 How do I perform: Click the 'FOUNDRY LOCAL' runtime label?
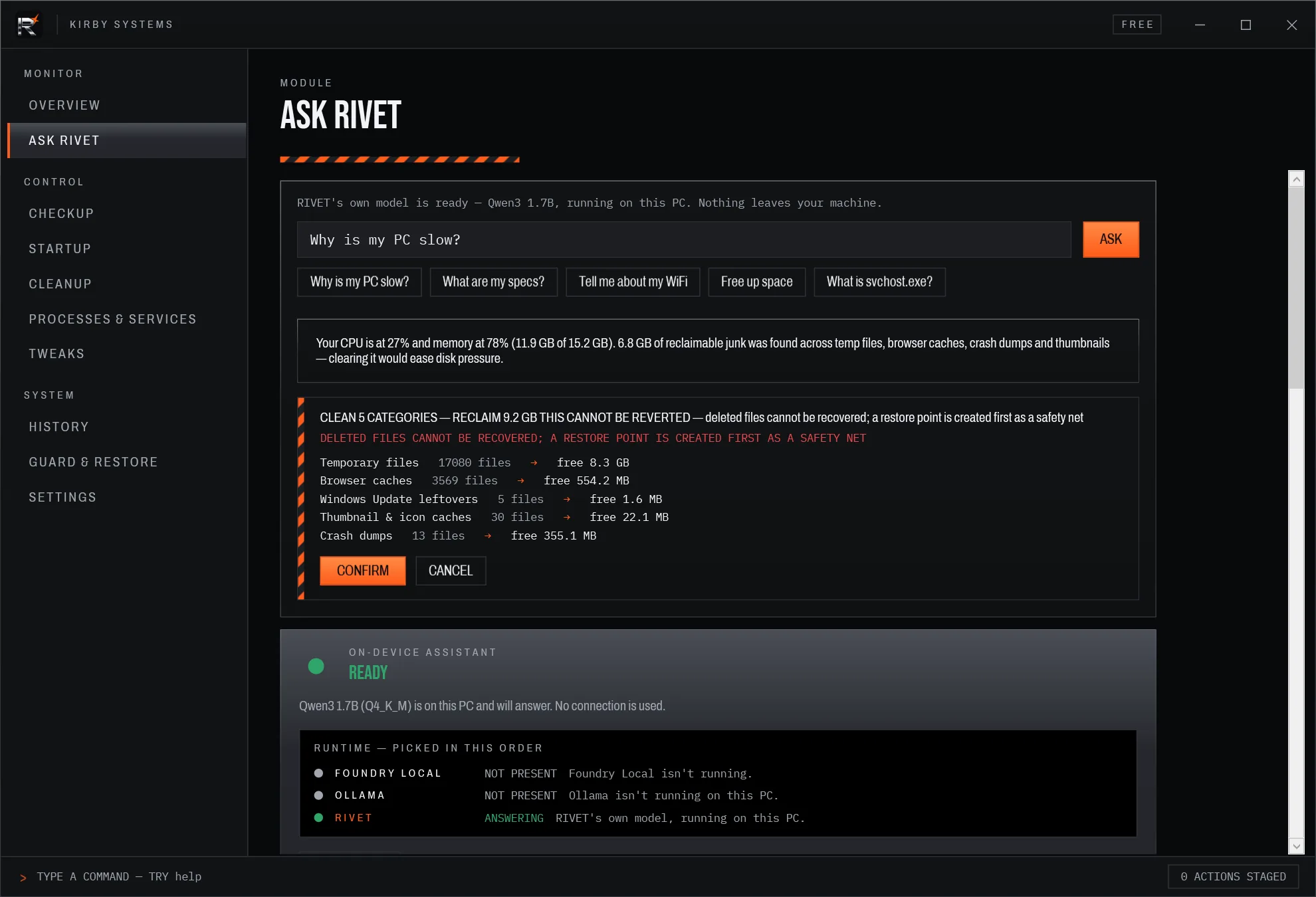[x=388, y=773]
